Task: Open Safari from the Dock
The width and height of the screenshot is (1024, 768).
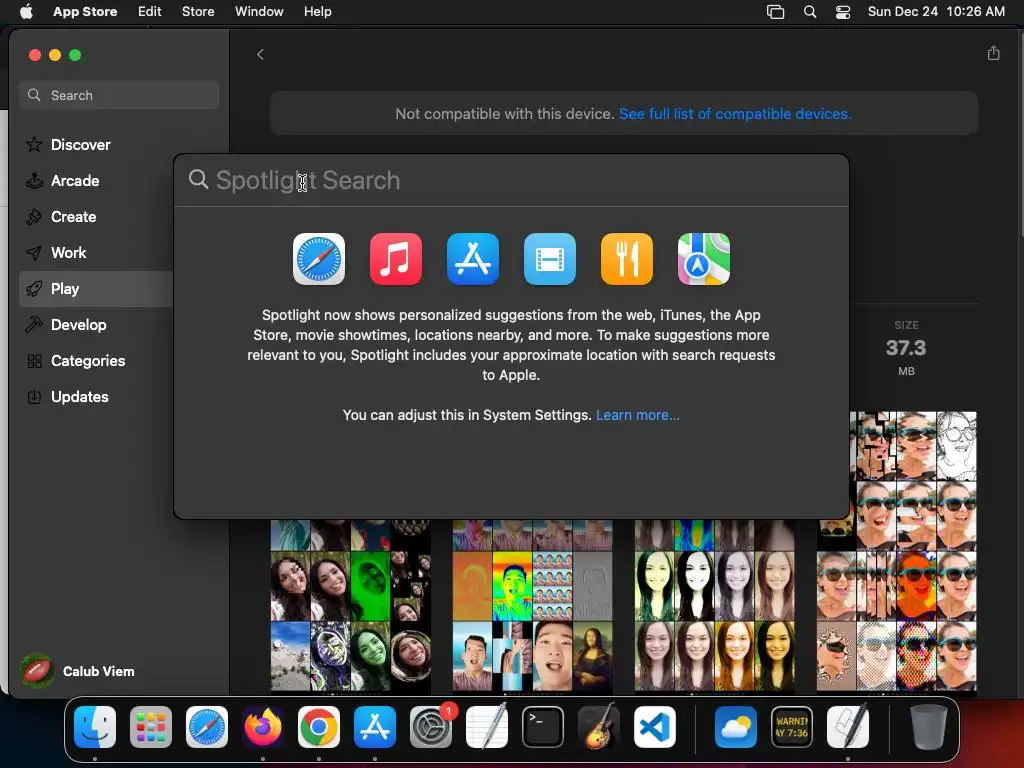Action: [207, 727]
